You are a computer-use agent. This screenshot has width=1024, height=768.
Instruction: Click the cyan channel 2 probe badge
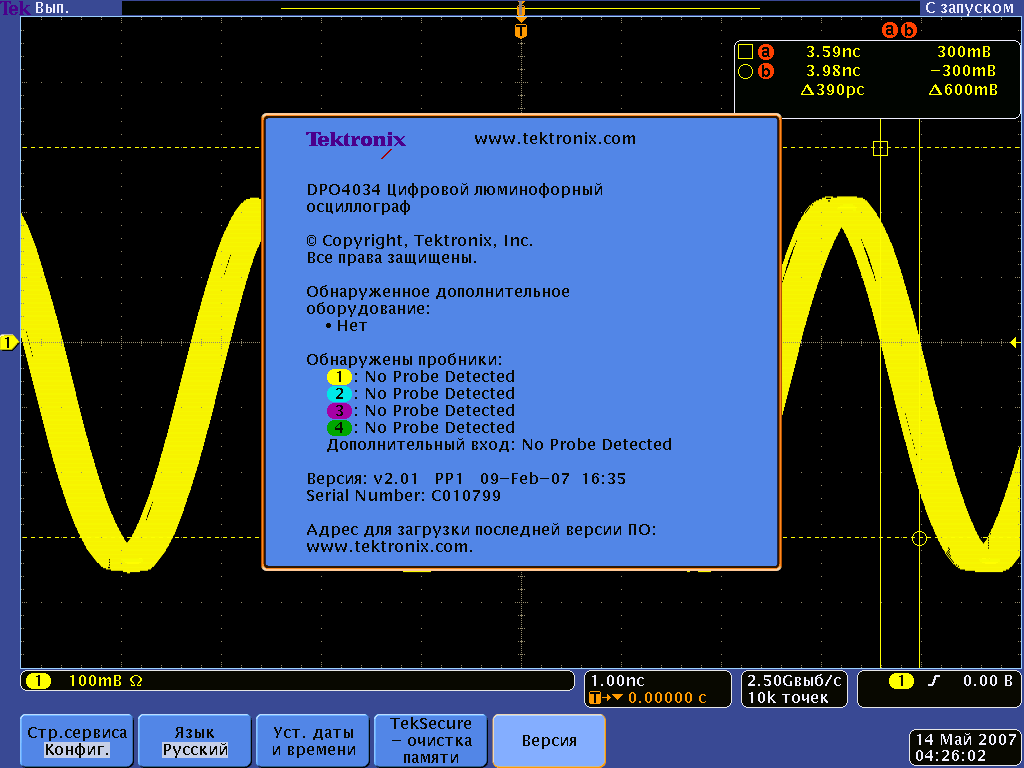tap(339, 394)
